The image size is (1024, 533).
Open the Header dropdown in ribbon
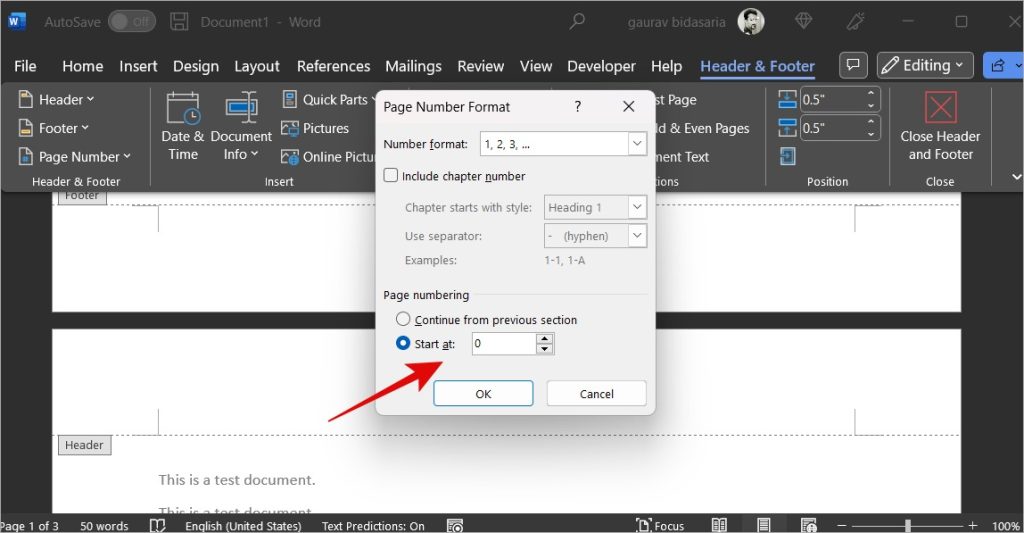click(x=56, y=100)
